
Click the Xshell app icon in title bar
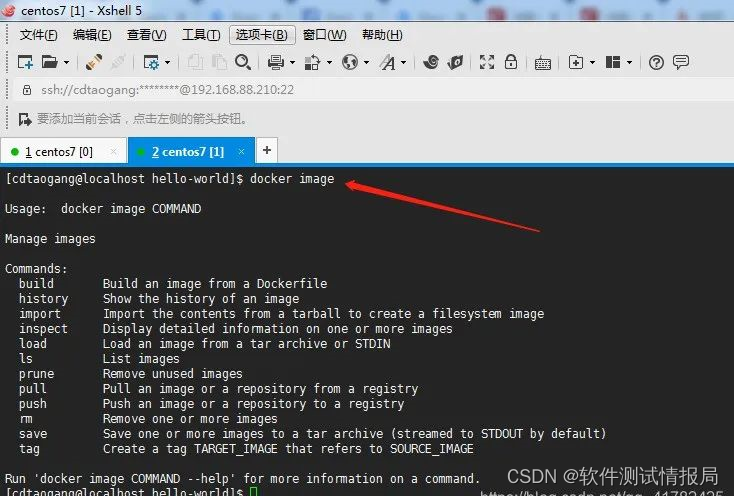[x=8, y=10]
